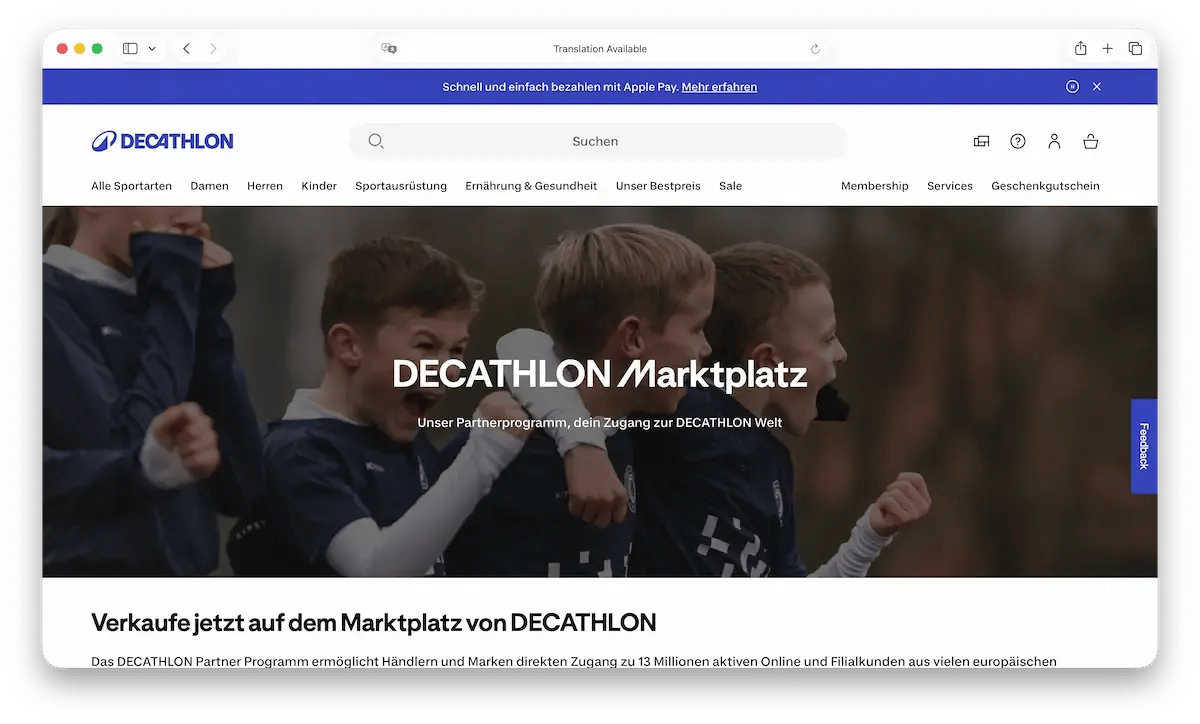Click the Schnell und einfach bezahlen banner text
The width and height of the screenshot is (1200, 724).
point(560,87)
